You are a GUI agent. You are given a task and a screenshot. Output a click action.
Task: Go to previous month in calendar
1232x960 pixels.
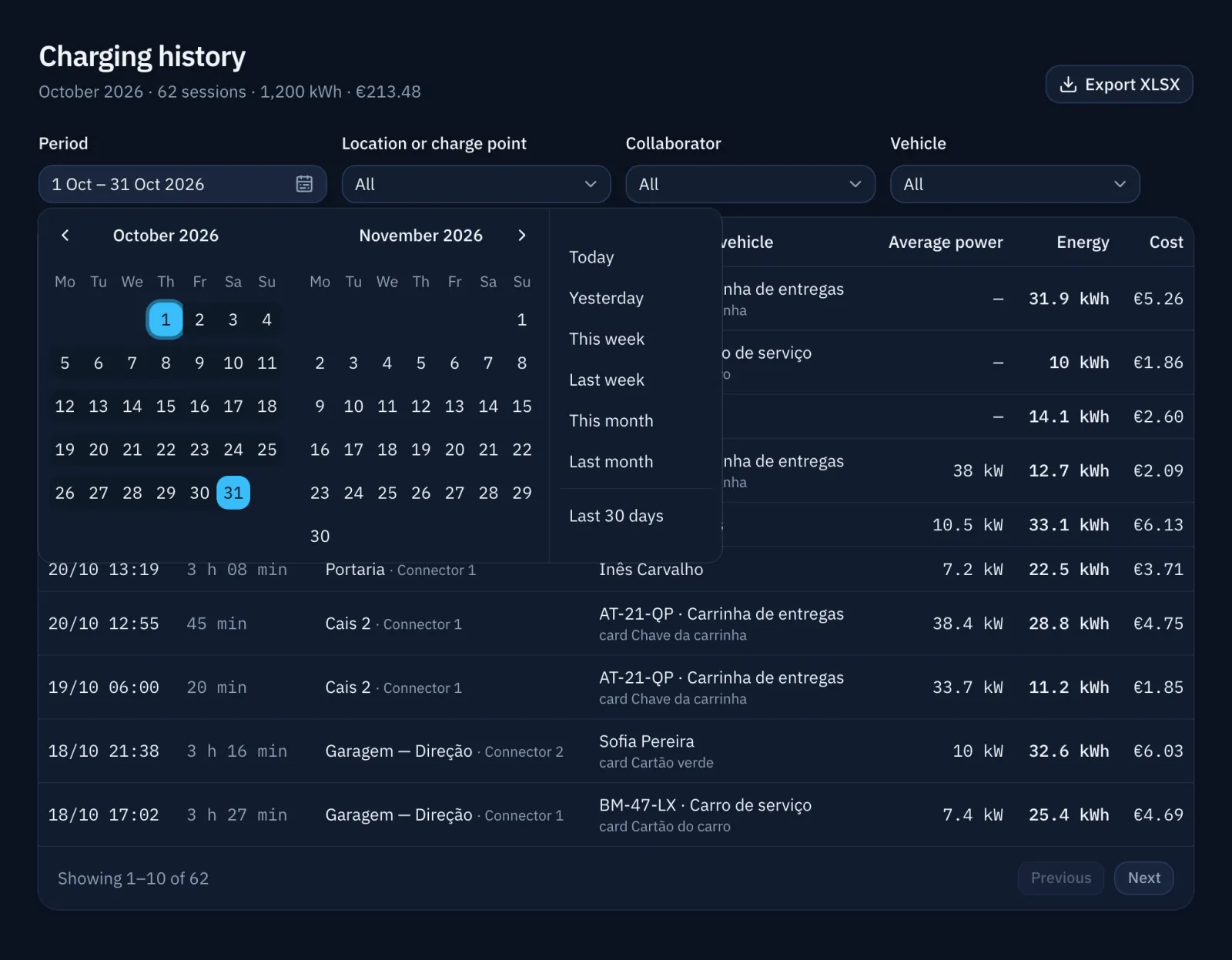click(x=65, y=236)
